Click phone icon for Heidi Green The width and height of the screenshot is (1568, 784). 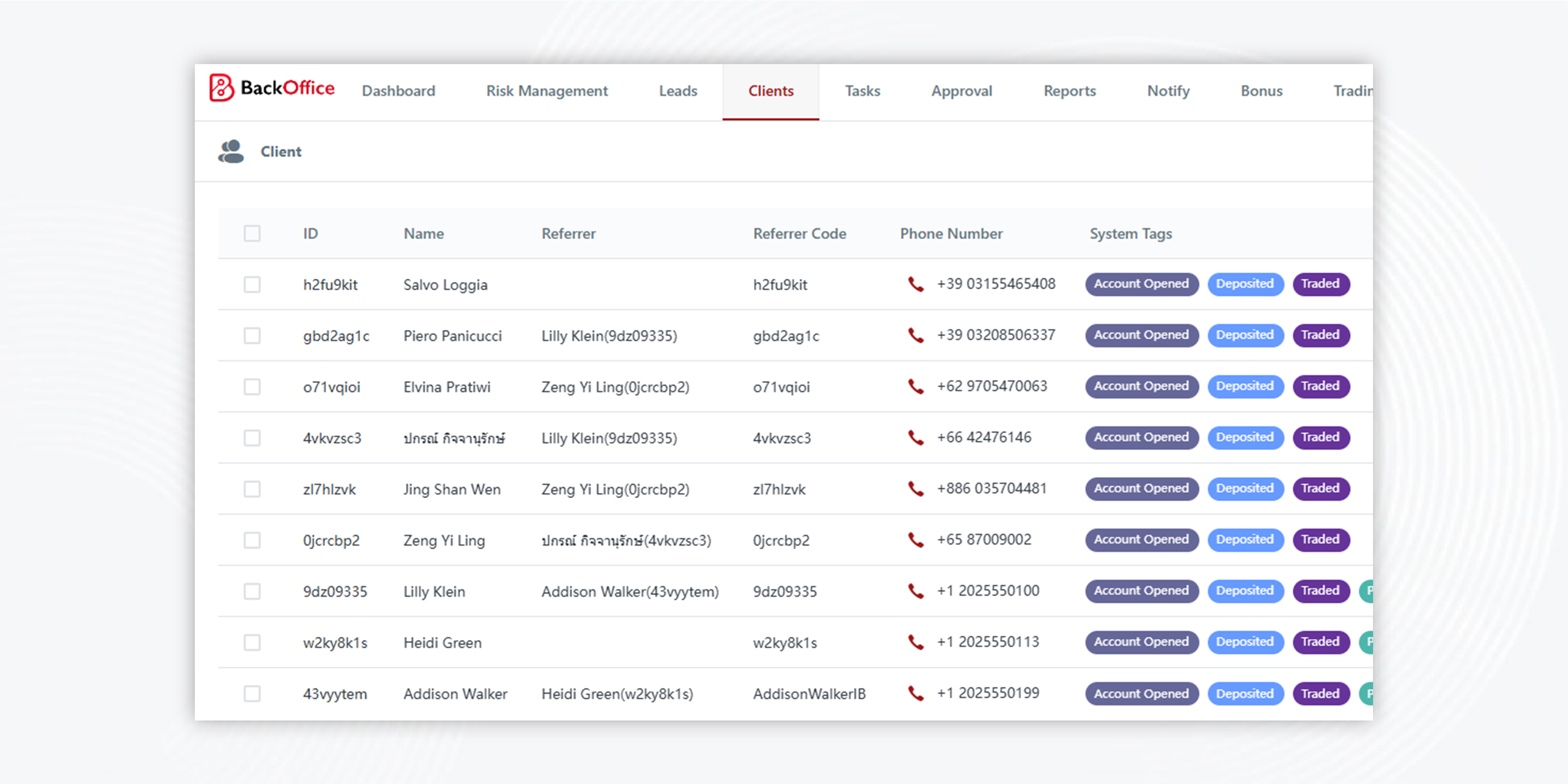point(916,642)
